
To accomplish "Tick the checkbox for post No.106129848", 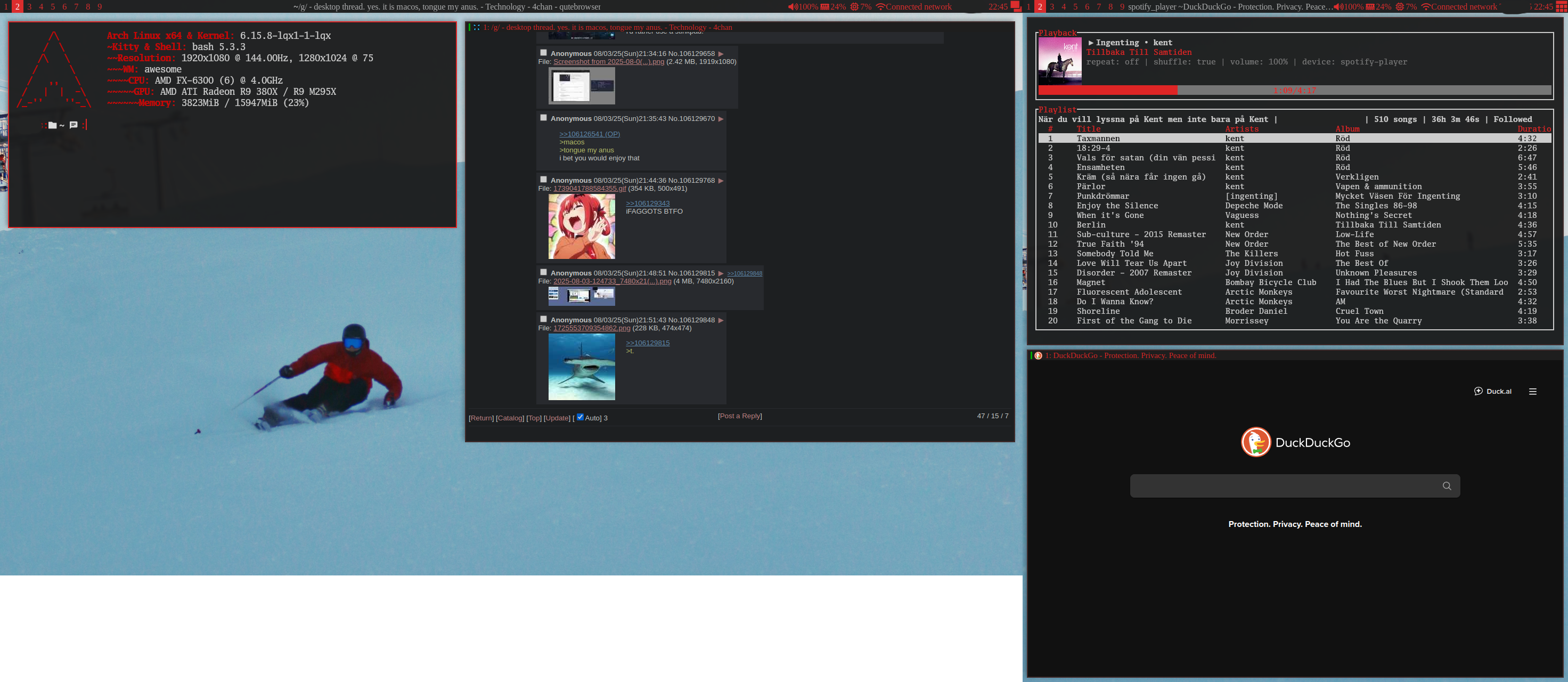I will tap(544, 319).
